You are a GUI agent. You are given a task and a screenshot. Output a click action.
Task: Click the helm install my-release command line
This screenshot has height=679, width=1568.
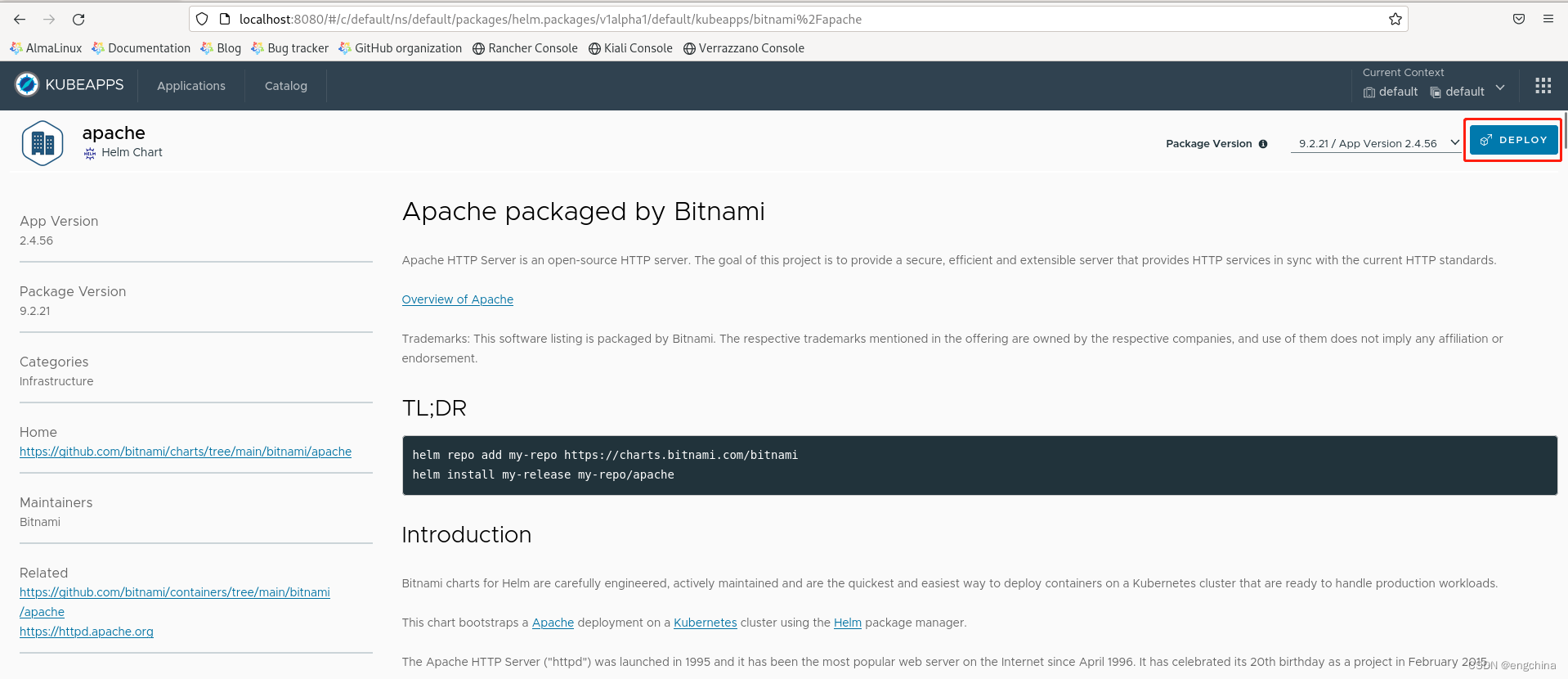coord(544,474)
